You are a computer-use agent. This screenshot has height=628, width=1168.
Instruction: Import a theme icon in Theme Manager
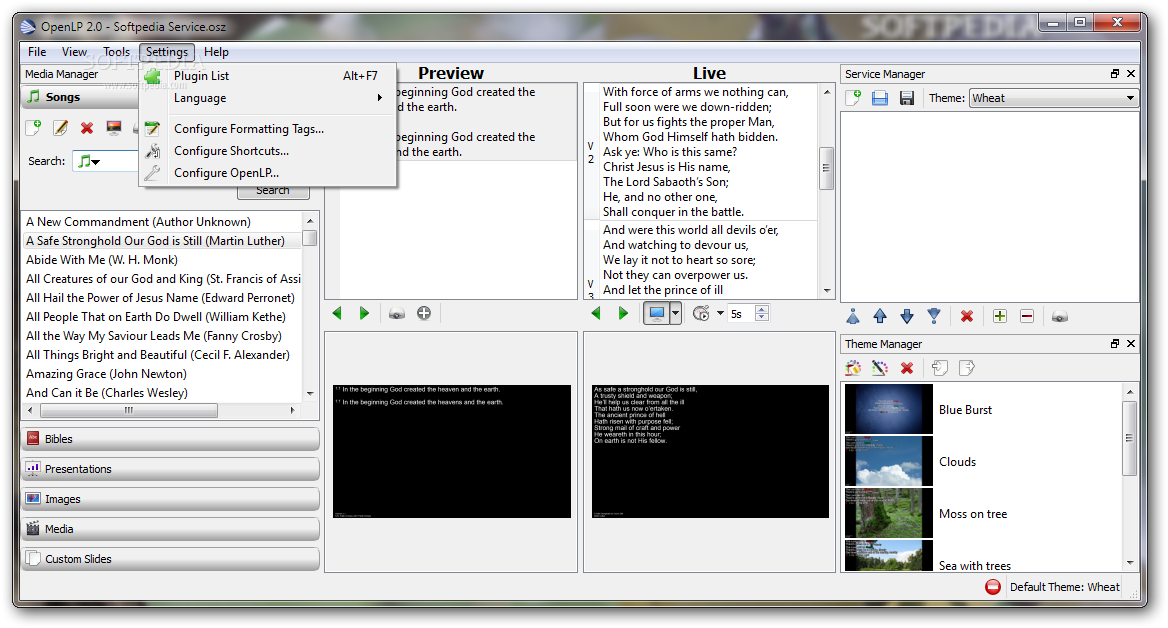[940, 368]
